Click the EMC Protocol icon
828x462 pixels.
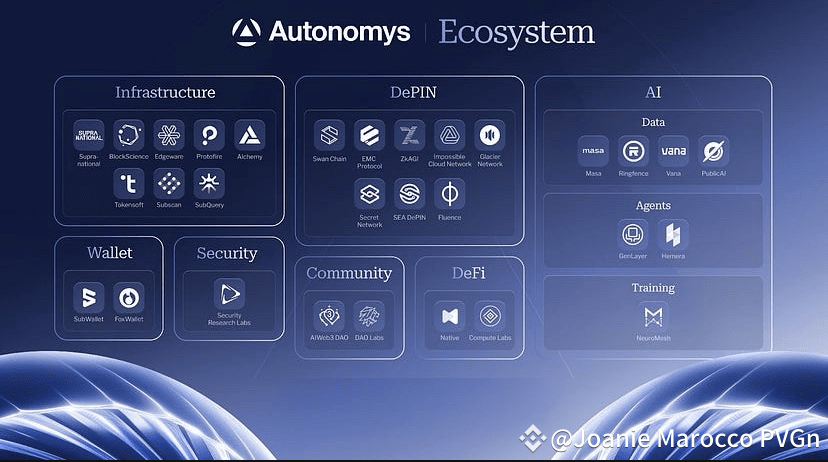[x=369, y=135]
